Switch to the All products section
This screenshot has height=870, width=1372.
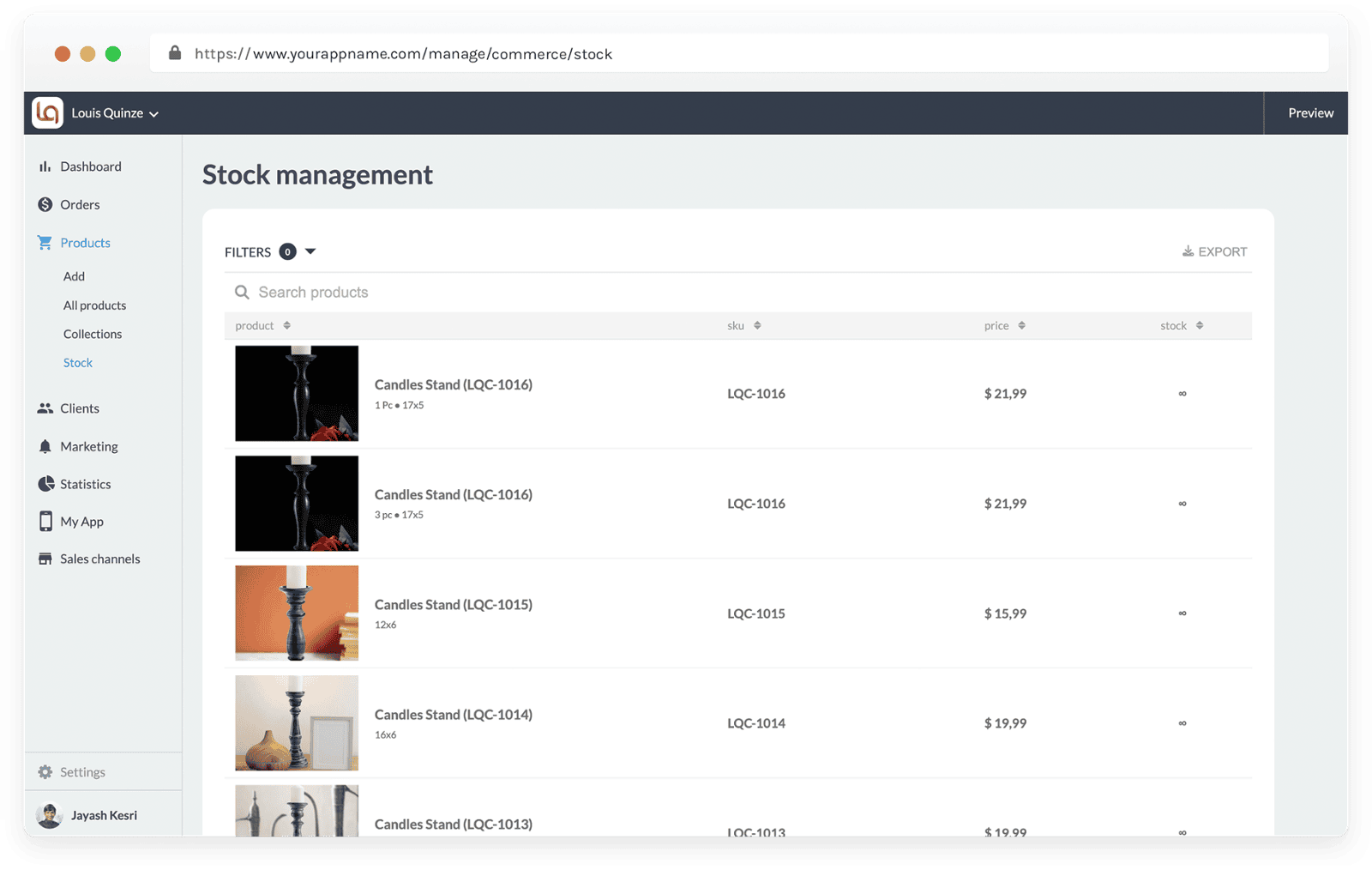94,305
